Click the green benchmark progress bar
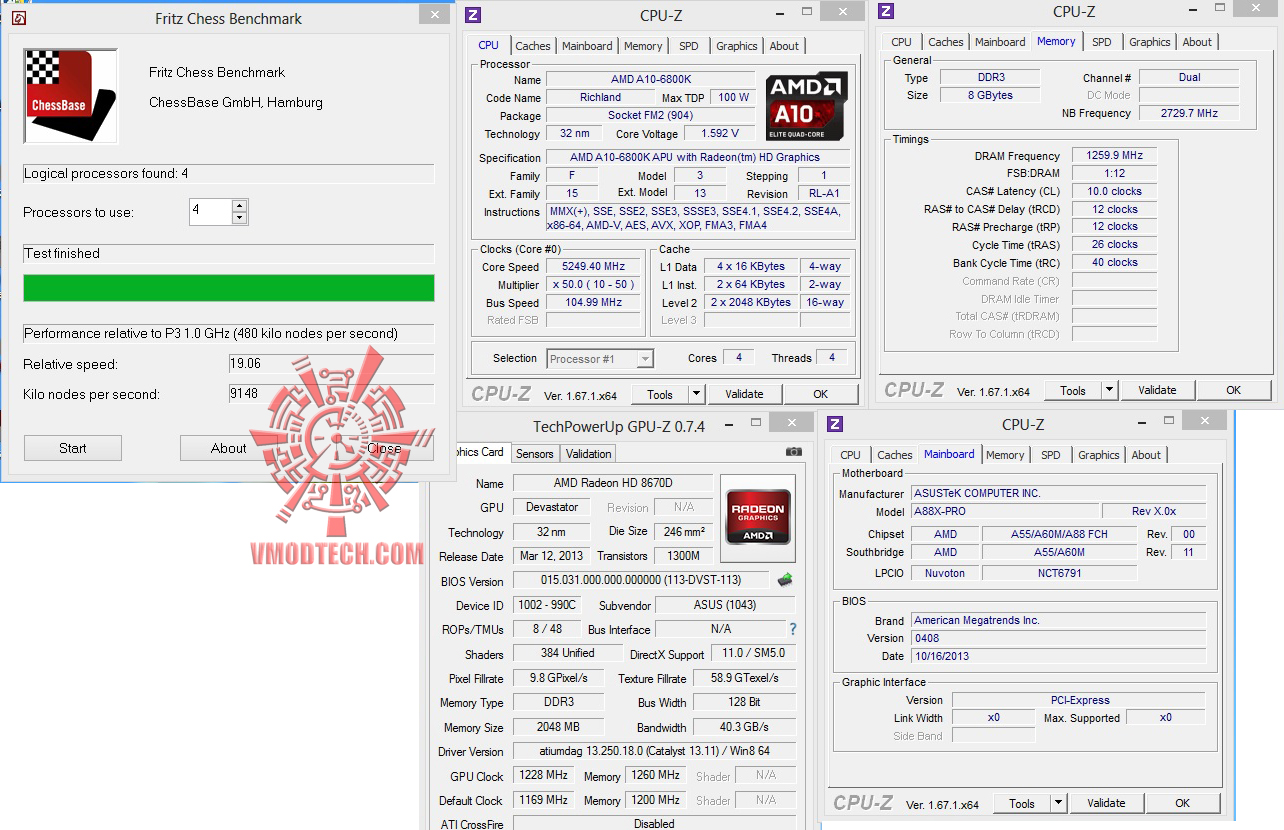The image size is (1284, 830). pos(229,288)
